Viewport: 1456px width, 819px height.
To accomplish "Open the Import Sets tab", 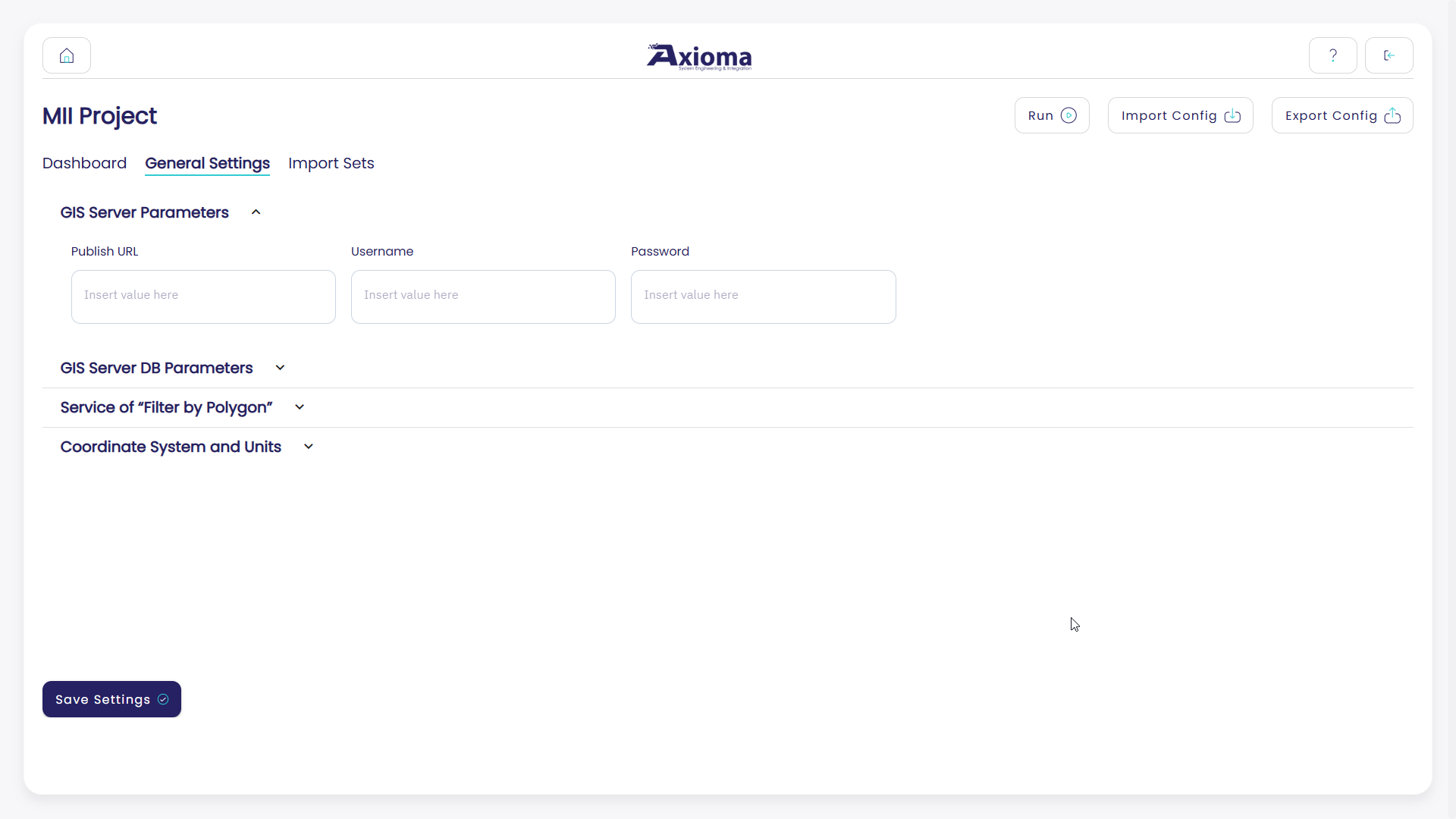I will click(331, 163).
